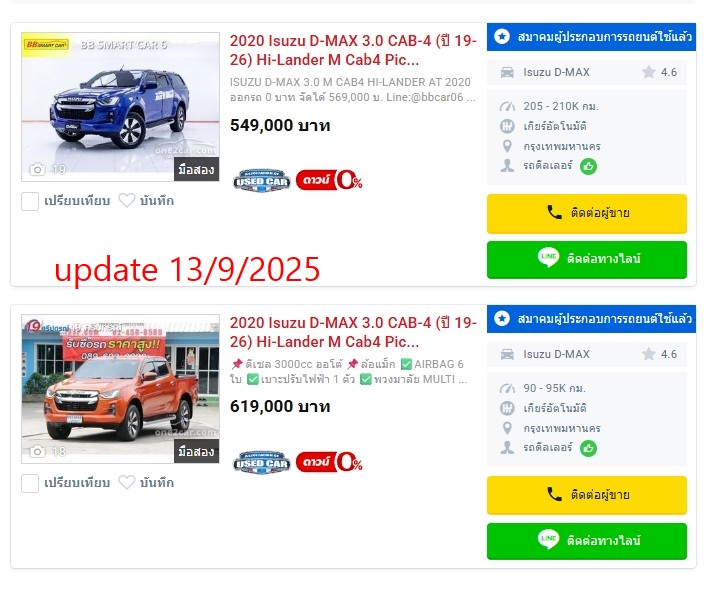
Task: Click green thumbs-up dealer badge in second listing
Action: (x=588, y=448)
